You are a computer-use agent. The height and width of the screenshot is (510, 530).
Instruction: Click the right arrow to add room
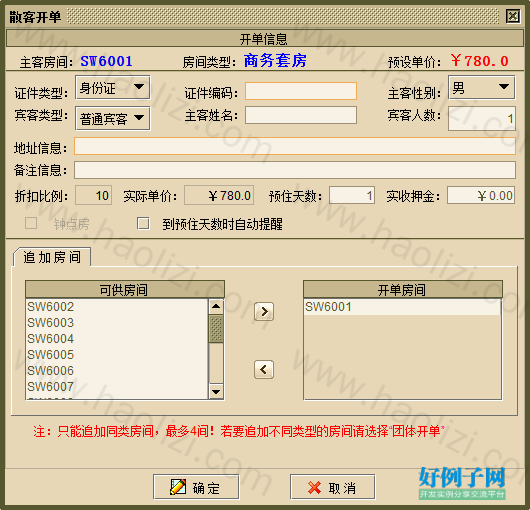tap(264, 311)
